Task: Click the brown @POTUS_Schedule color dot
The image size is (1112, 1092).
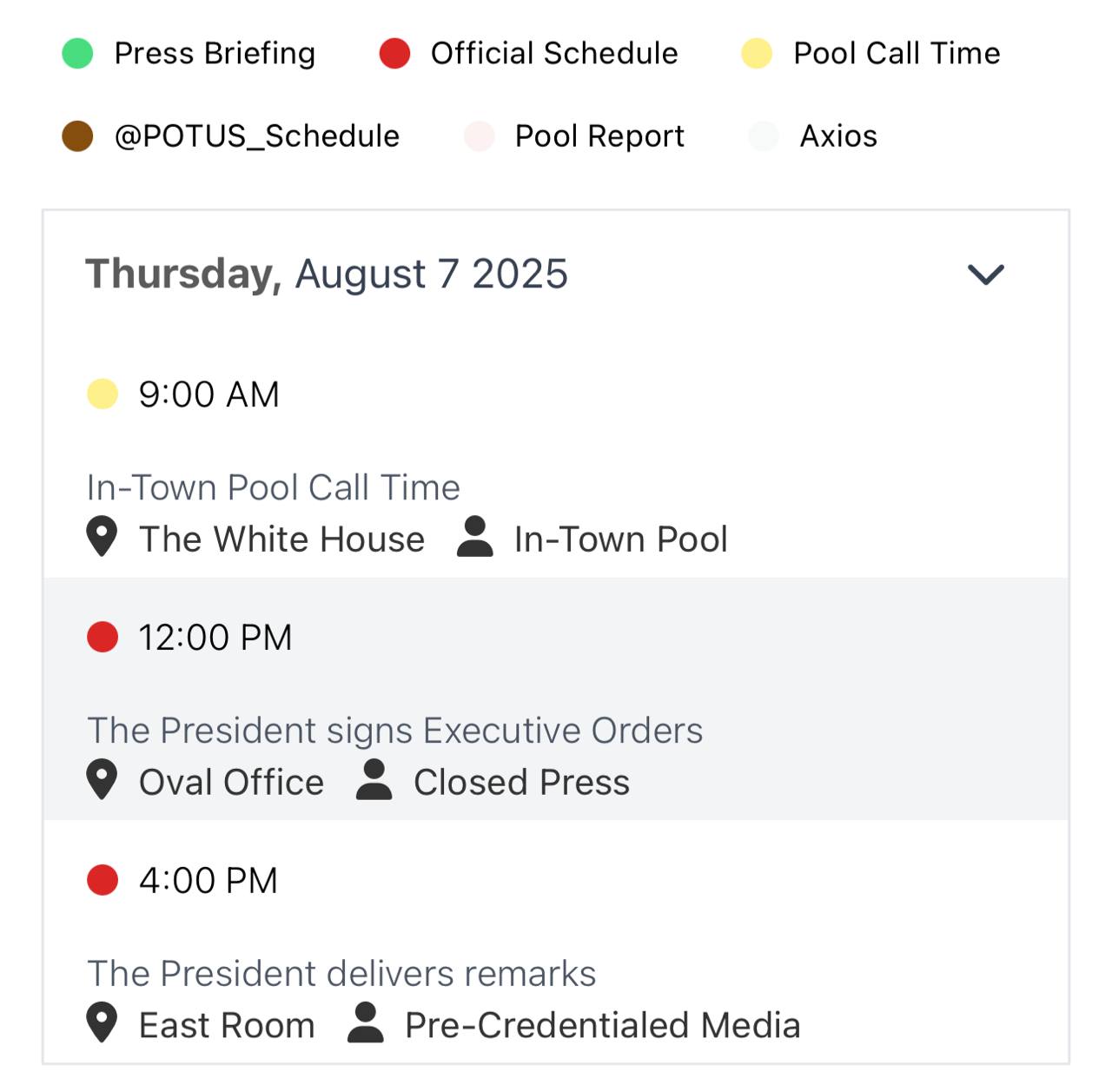Action: coord(77,136)
